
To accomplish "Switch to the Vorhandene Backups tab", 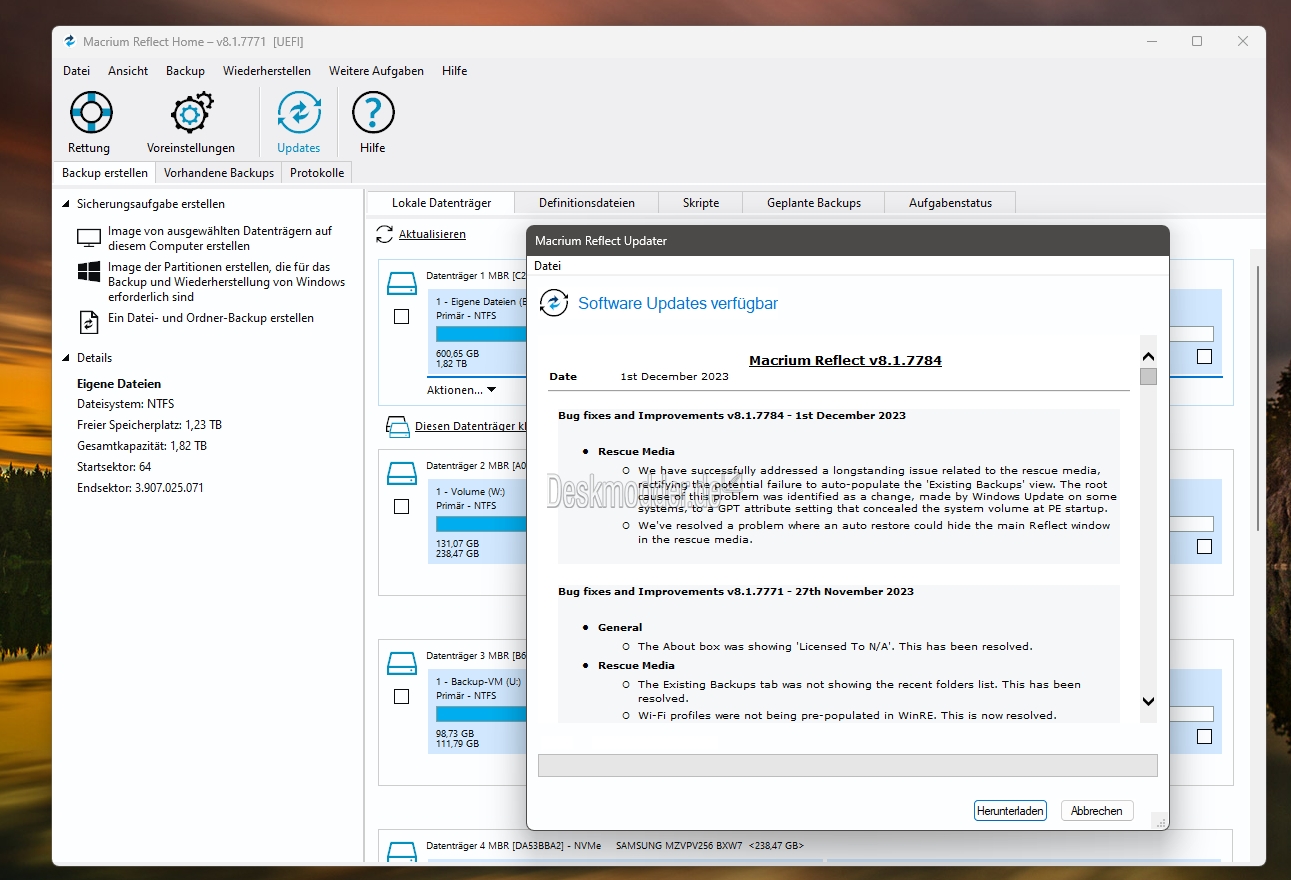I will [218, 173].
